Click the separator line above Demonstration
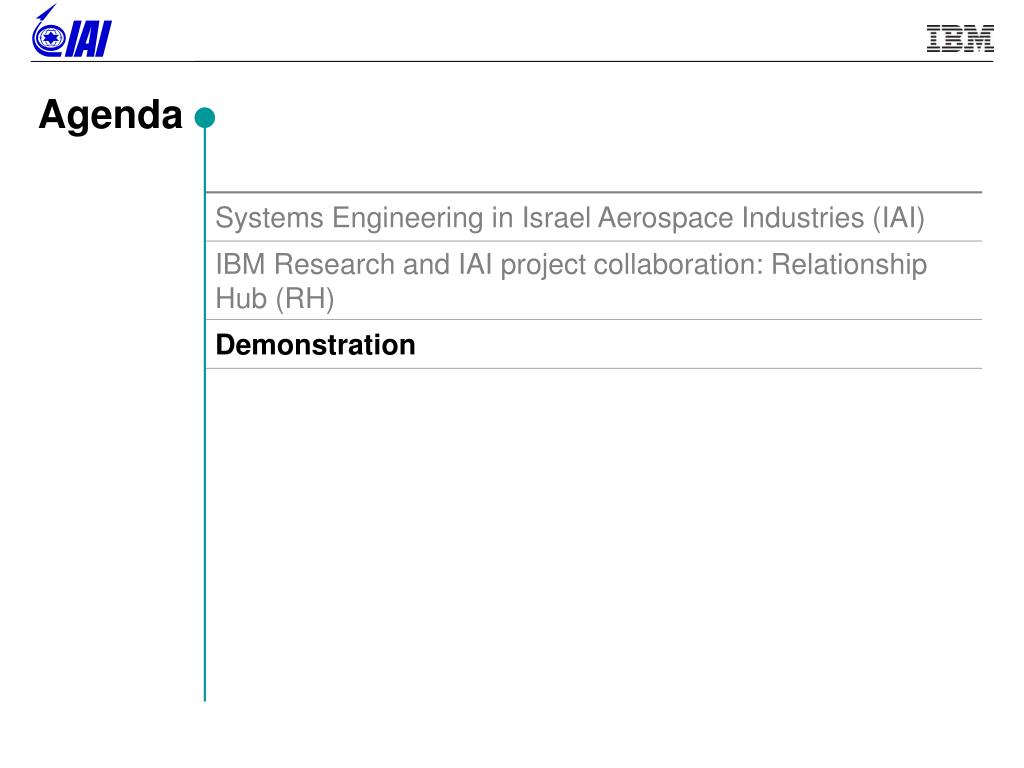Viewport: 1024px width, 768px height. coord(594,319)
